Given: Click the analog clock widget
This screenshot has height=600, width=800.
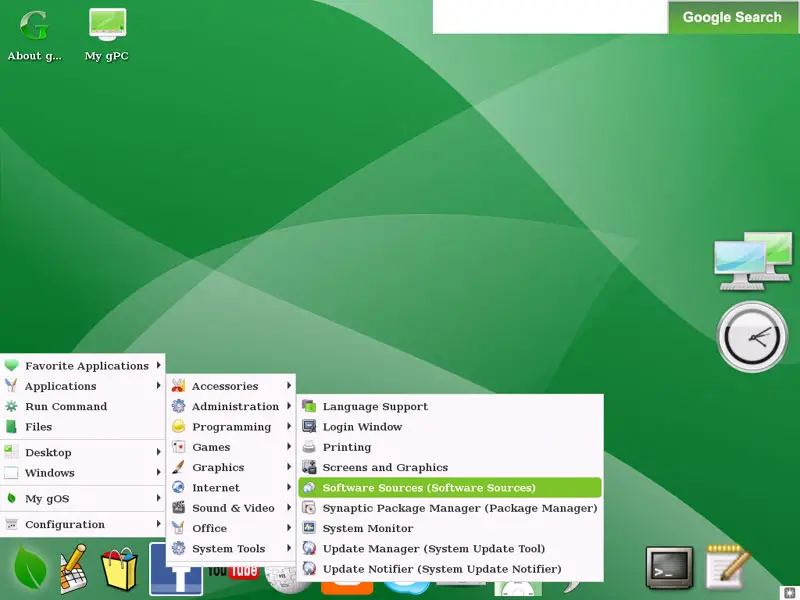Looking at the screenshot, I should point(752,337).
